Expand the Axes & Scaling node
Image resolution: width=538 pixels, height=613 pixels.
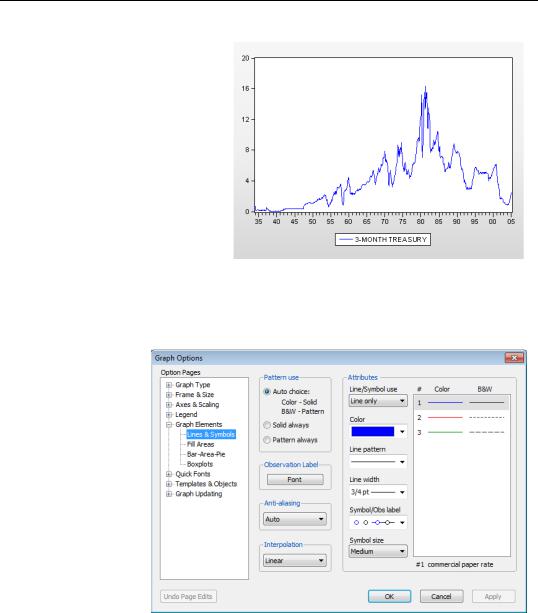coord(169,405)
